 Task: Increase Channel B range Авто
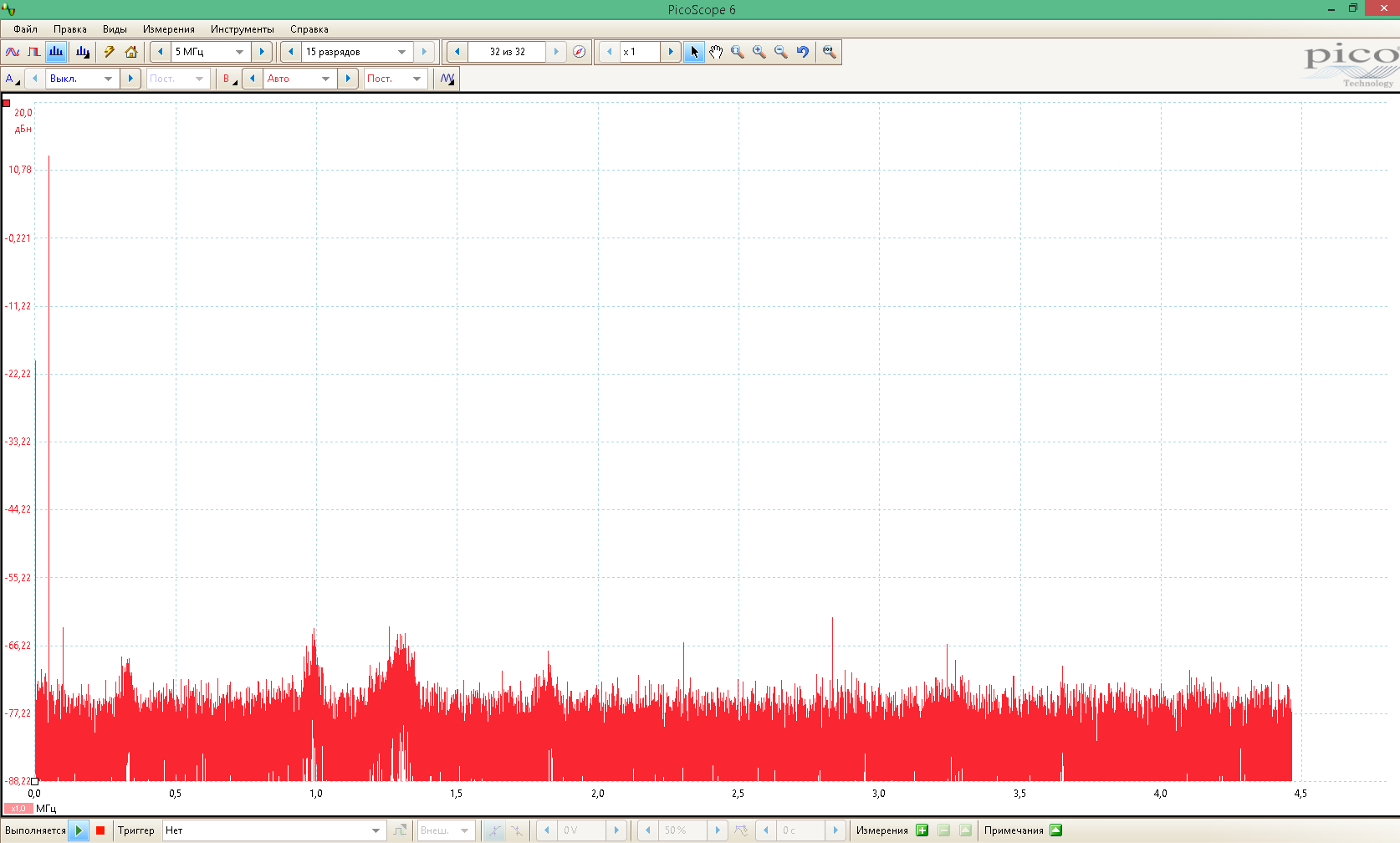[x=348, y=79]
